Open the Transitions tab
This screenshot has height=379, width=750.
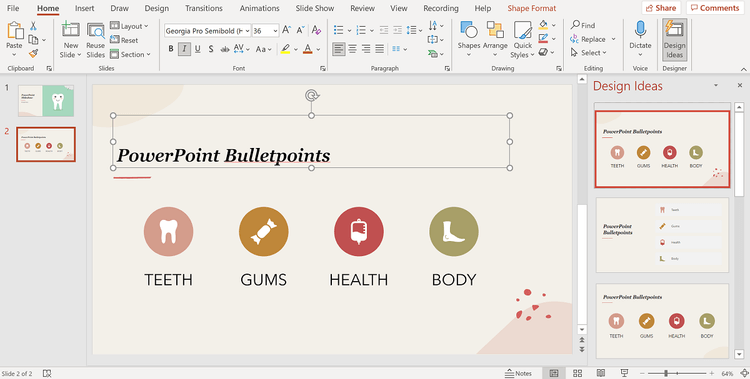pos(204,8)
